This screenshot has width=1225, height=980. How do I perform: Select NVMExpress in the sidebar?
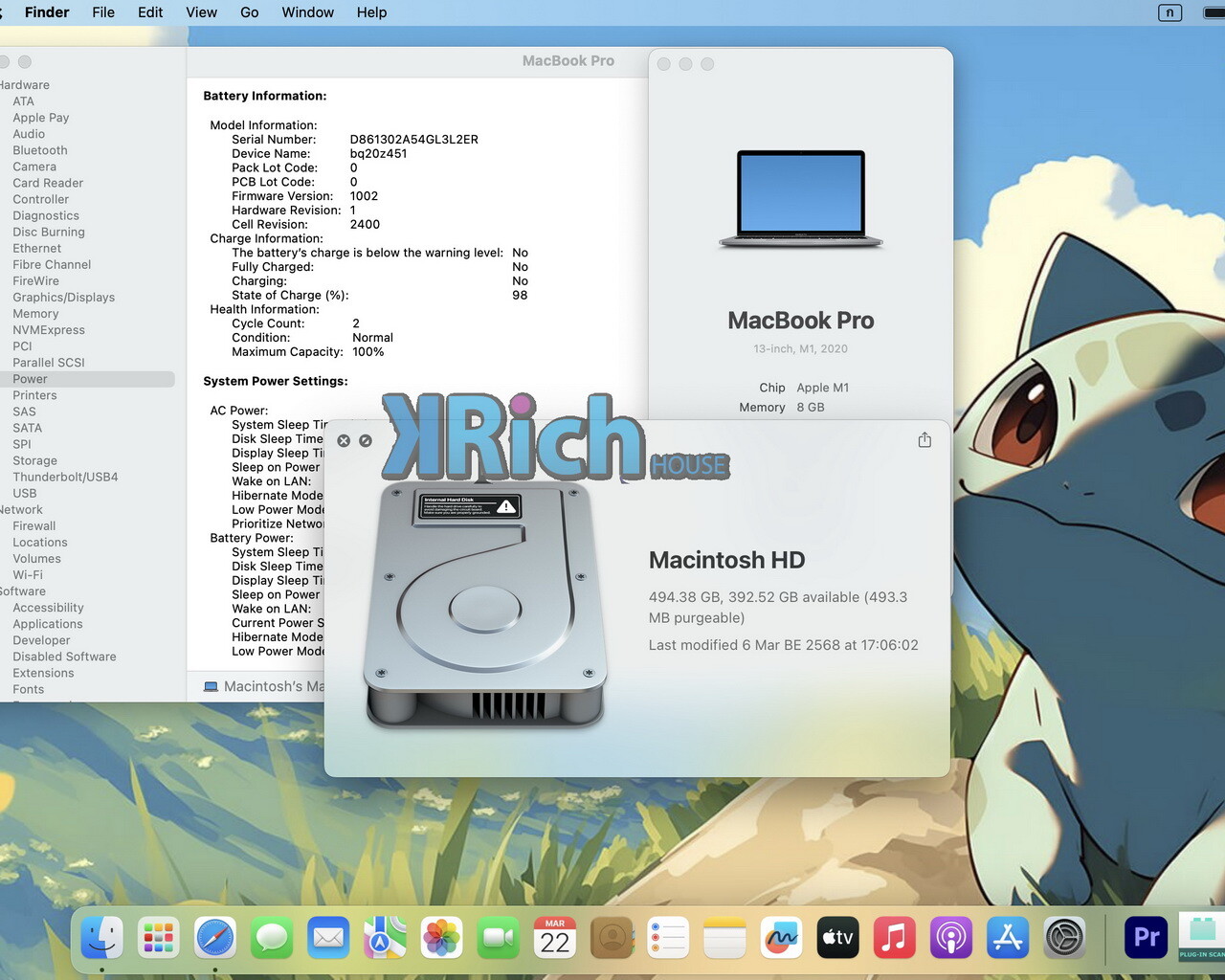coord(49,330)
